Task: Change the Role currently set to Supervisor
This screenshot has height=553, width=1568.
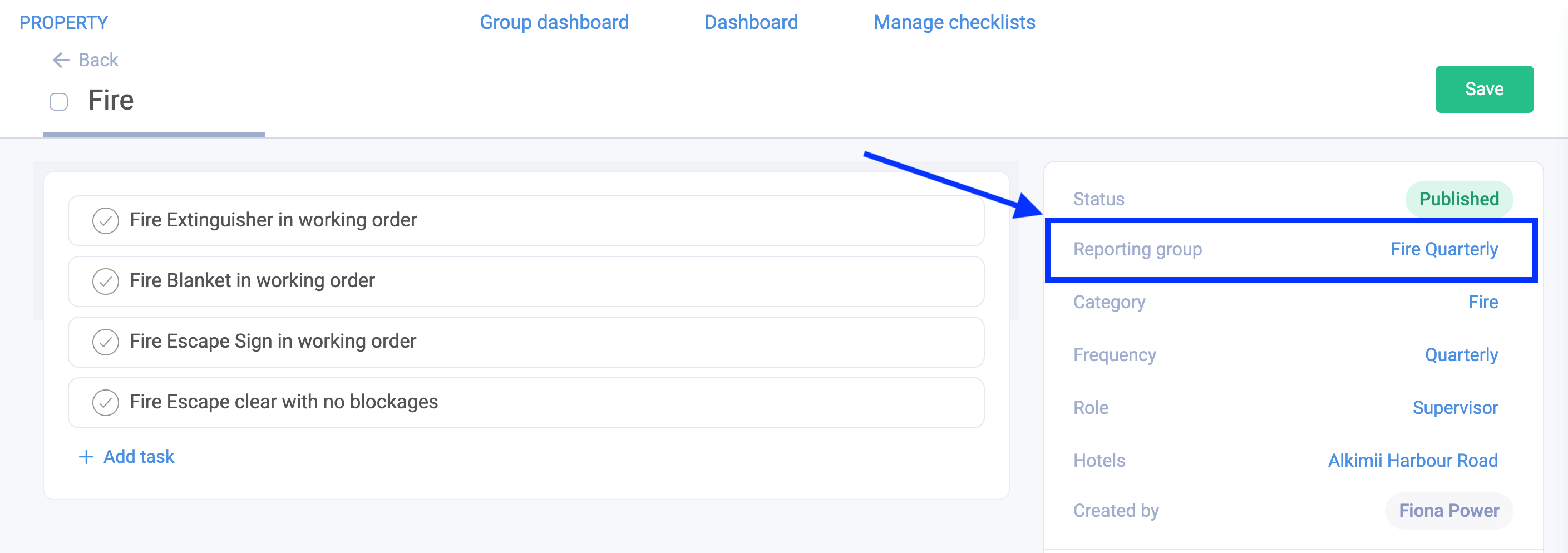Action: [1455, 408]
